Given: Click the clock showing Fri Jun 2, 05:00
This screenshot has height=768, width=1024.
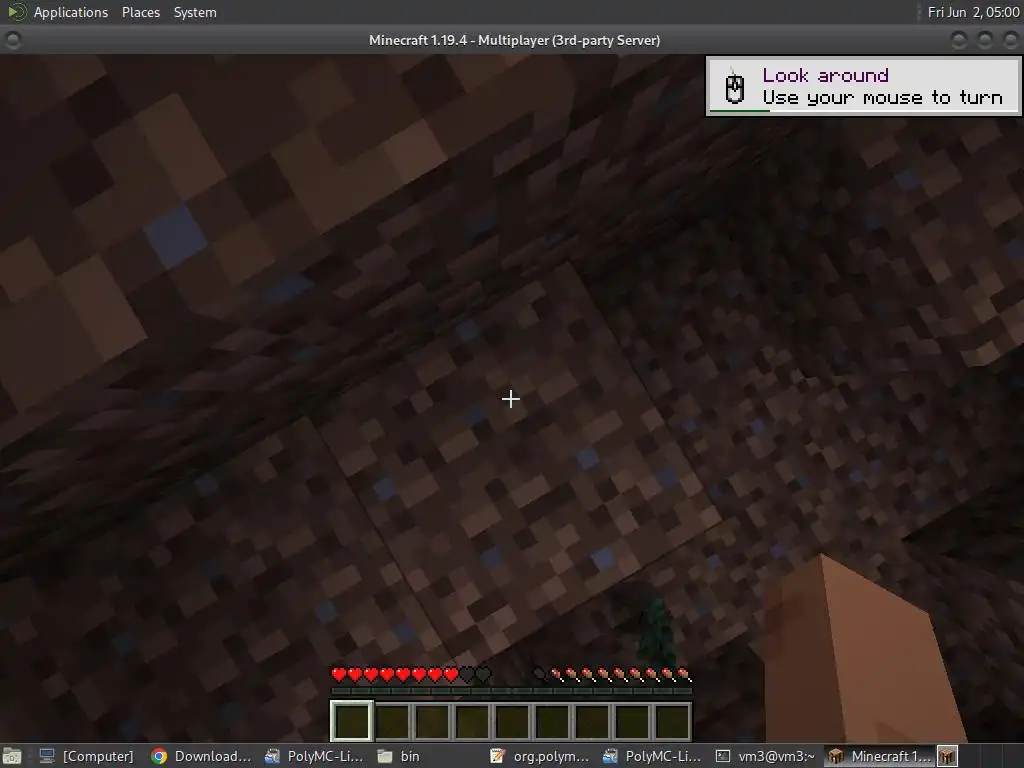Looking at the screenshot, I should tap(973, 12).
